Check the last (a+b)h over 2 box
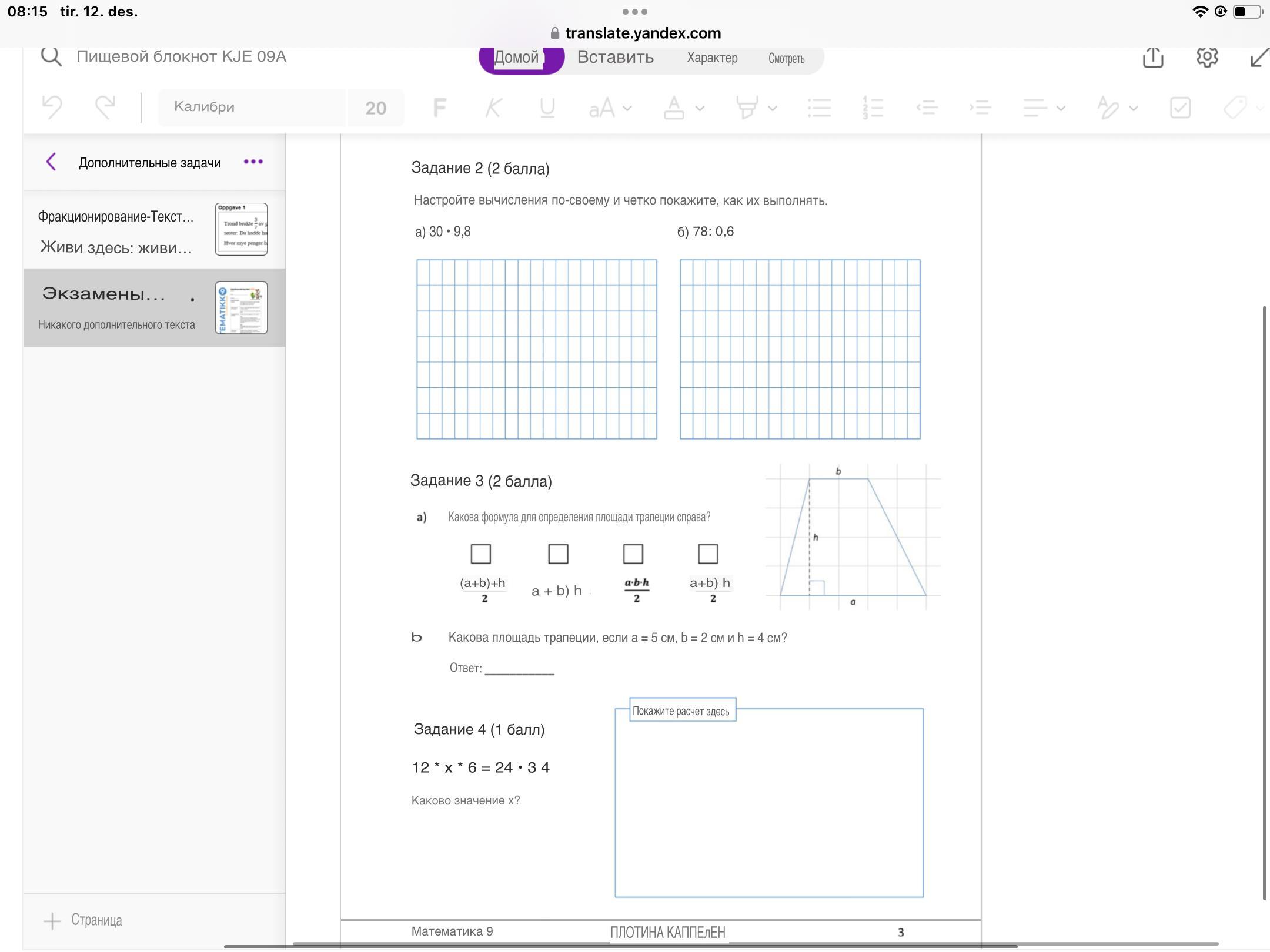This screenshot has width=1270, height=952. pos(708,554)
